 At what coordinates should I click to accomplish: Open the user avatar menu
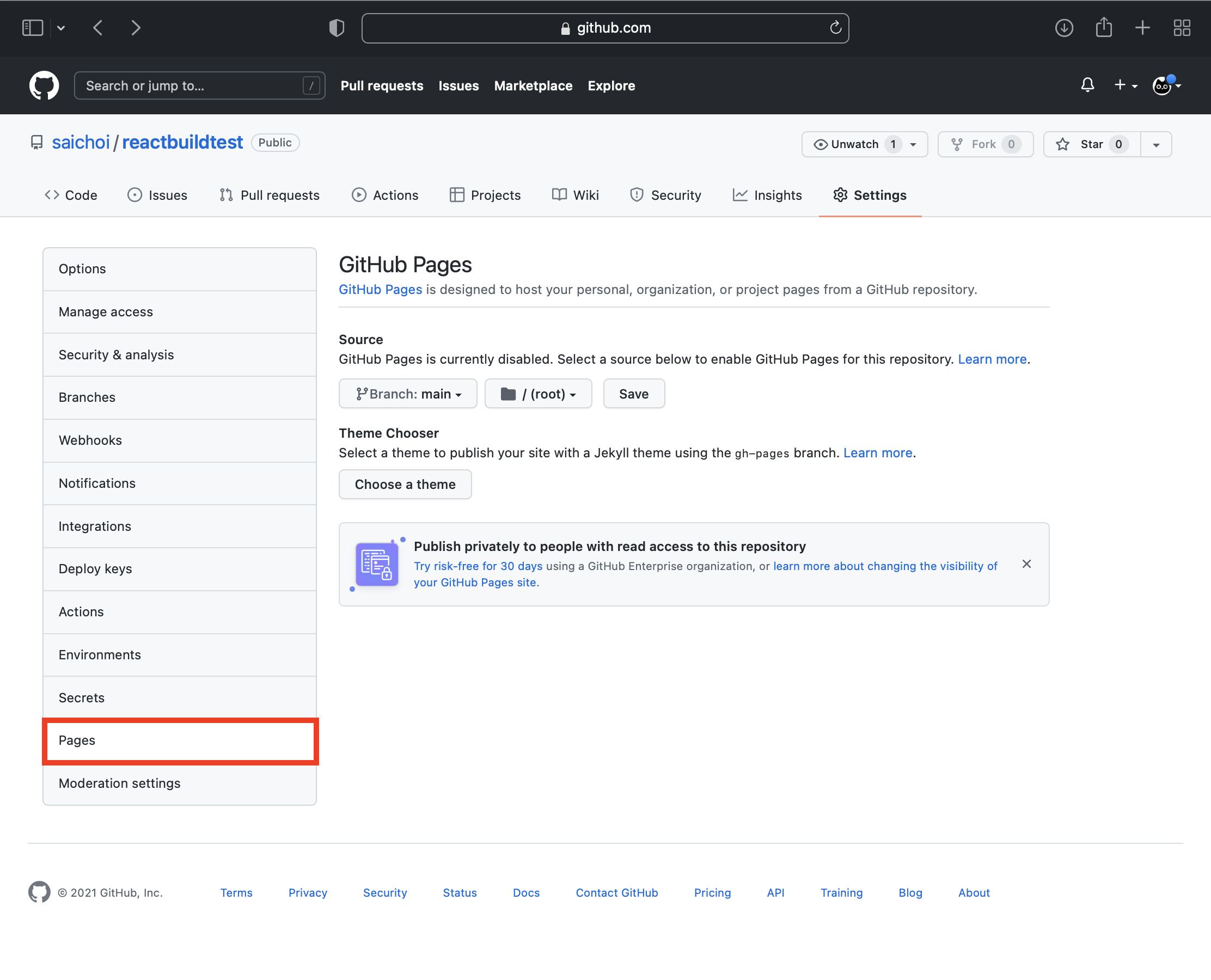click(x=1166, y=85)
